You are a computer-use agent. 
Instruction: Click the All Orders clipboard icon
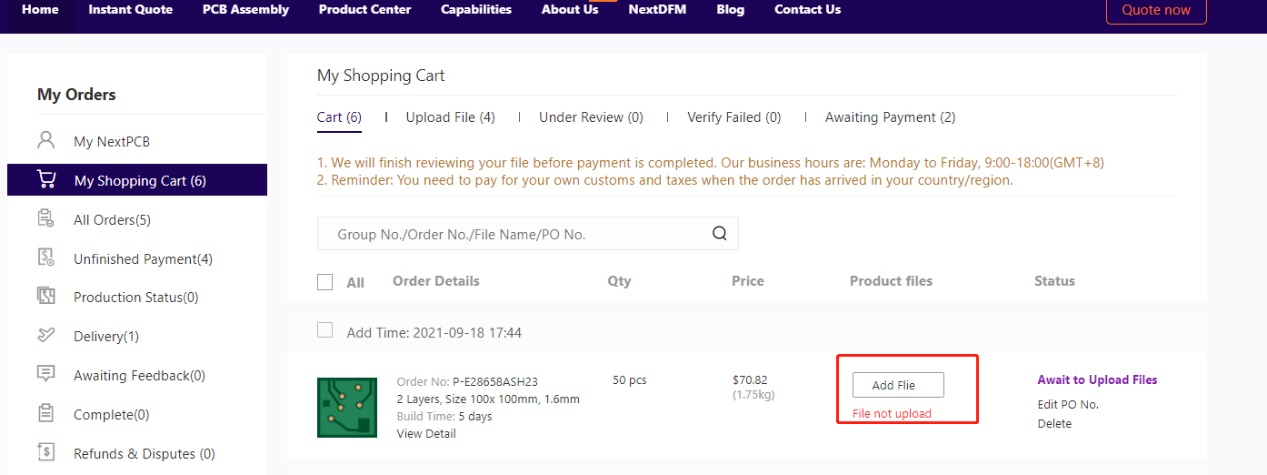[x=46, y=219]
